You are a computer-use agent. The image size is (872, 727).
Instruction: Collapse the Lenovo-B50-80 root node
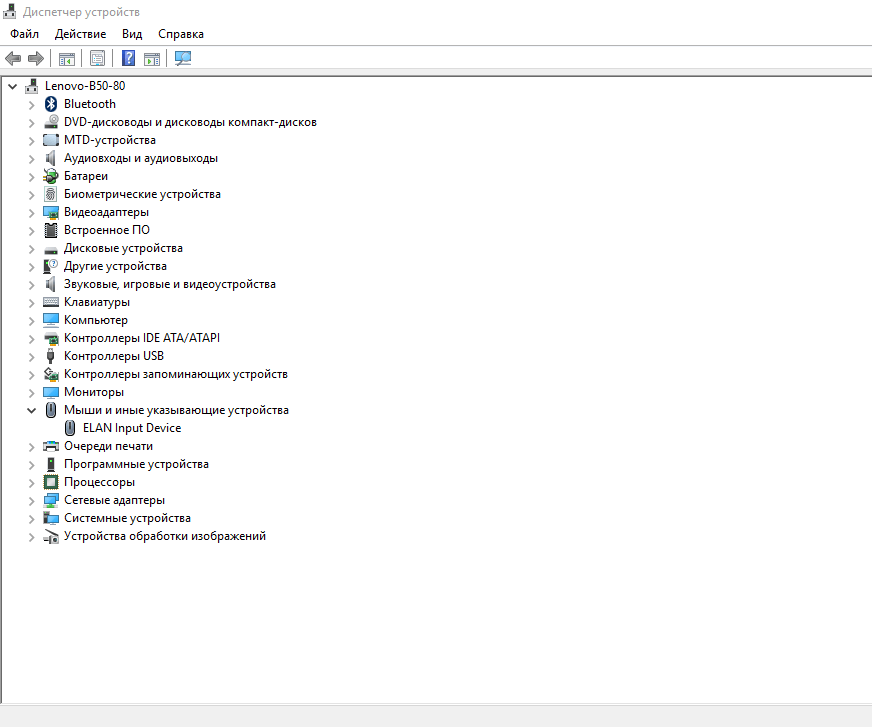12,86
